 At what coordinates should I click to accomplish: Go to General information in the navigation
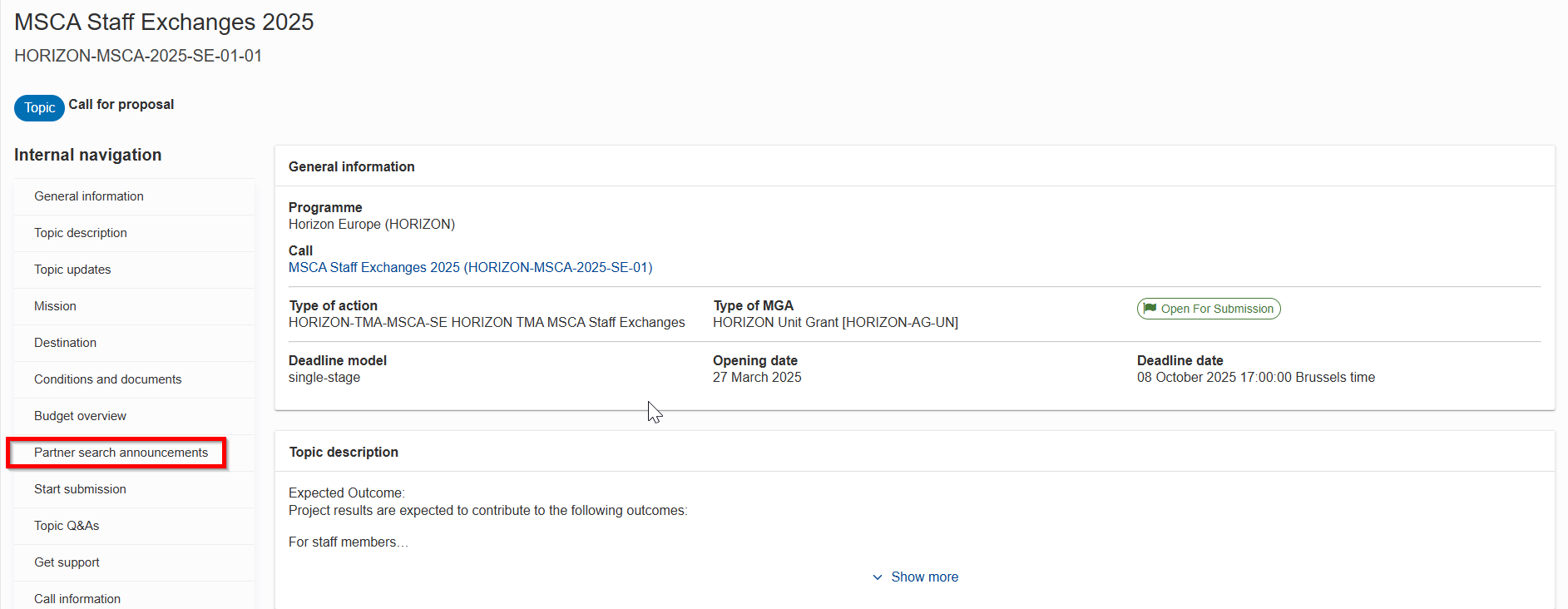(134, 196)
